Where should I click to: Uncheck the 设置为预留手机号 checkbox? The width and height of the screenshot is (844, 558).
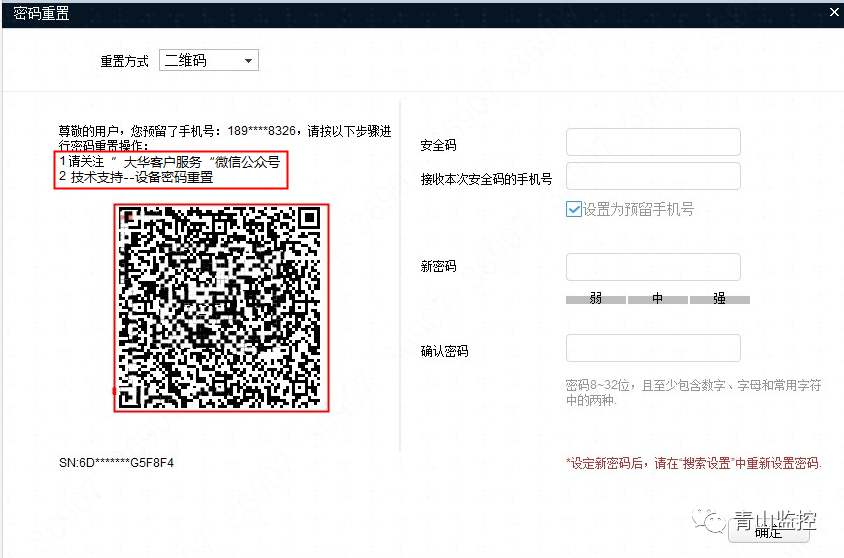tap(573, 209)
